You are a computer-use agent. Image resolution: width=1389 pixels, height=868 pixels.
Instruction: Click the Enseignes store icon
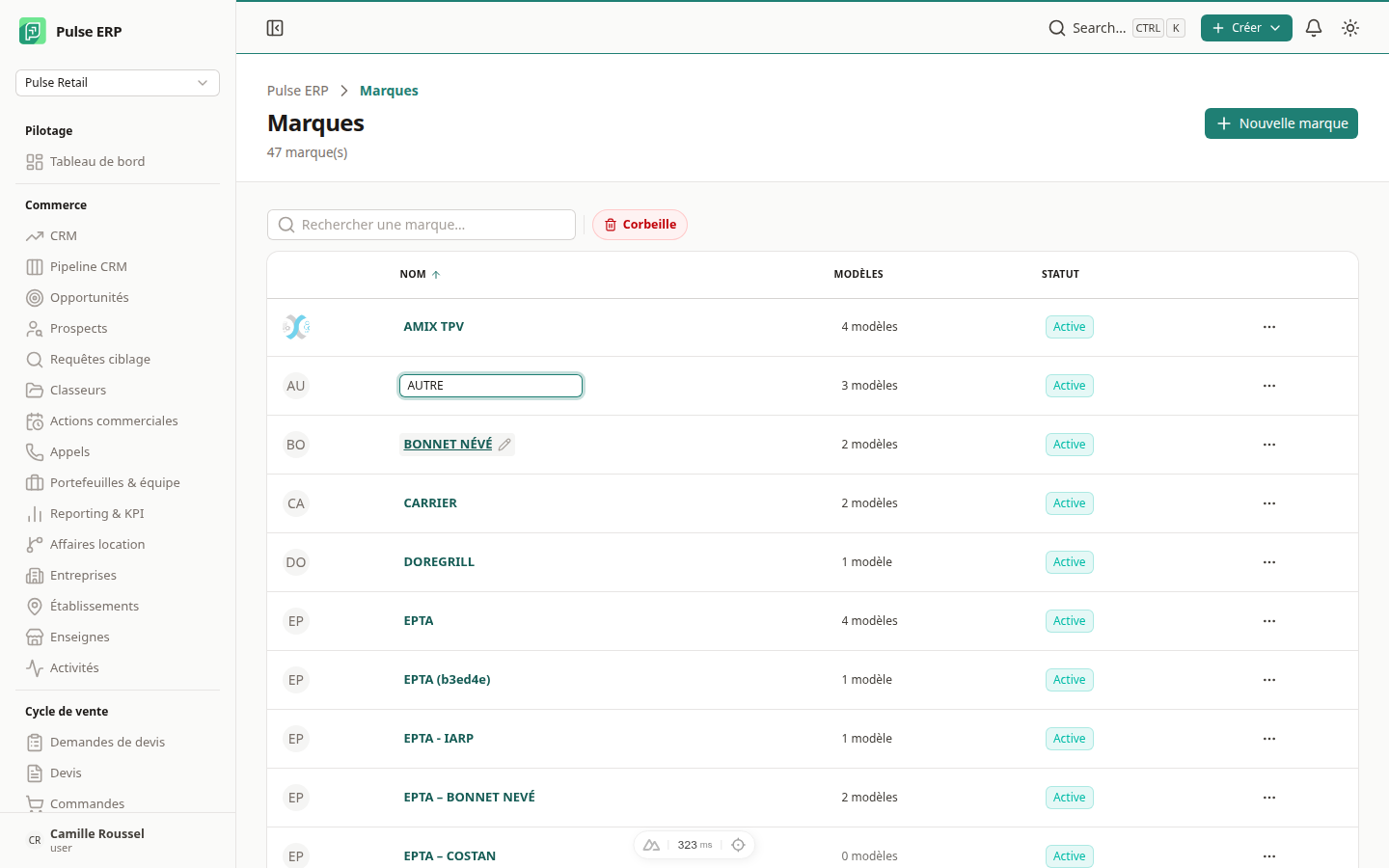pyautogui.click(x=35, y=637)
